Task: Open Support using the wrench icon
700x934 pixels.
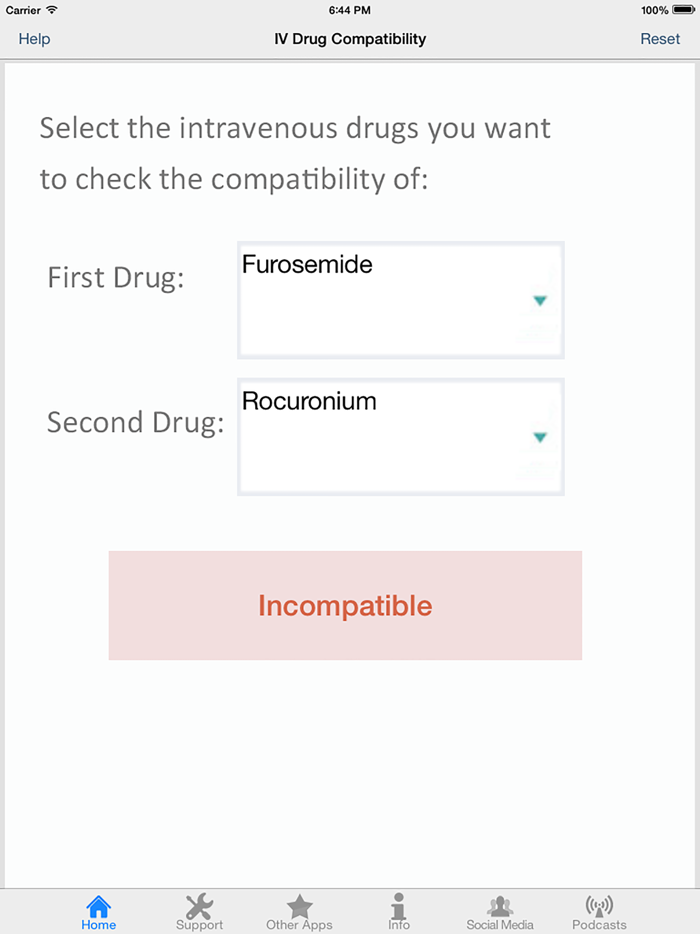Action: point(199,905)
